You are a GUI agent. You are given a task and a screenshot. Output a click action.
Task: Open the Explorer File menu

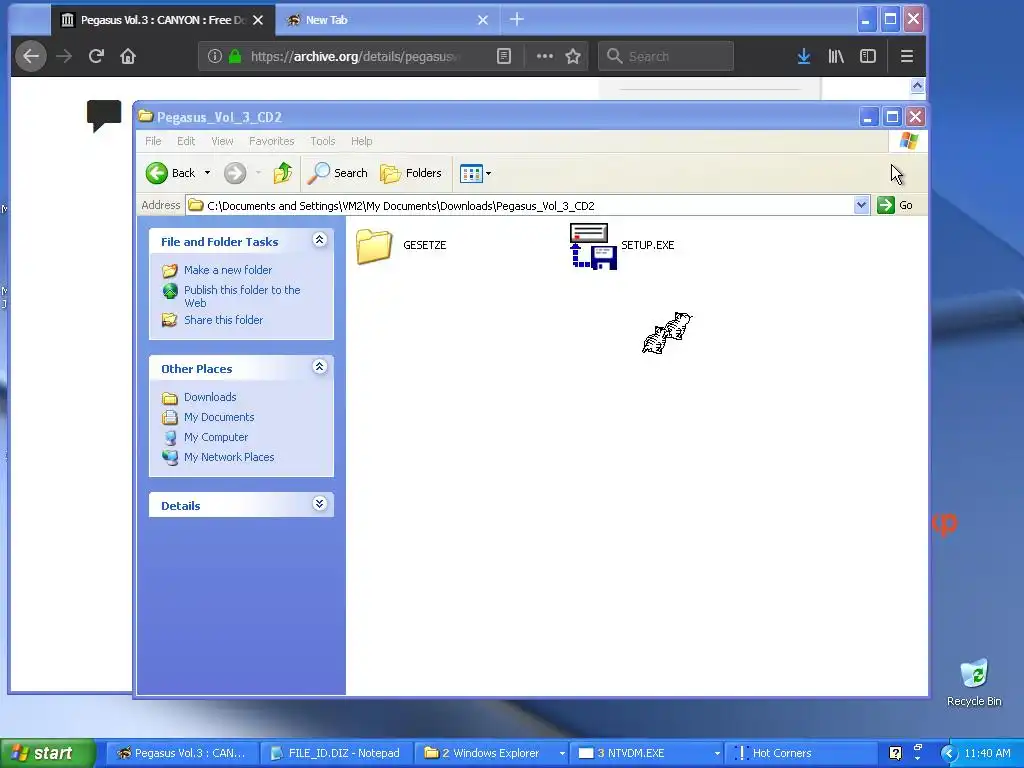pos(153,141)
